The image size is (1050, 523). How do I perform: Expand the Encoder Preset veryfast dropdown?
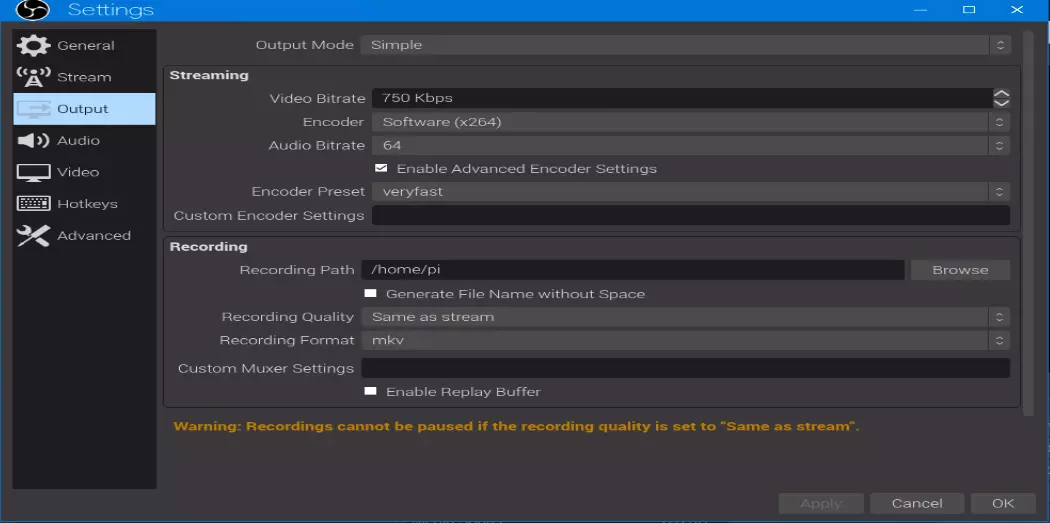(690, 192)
